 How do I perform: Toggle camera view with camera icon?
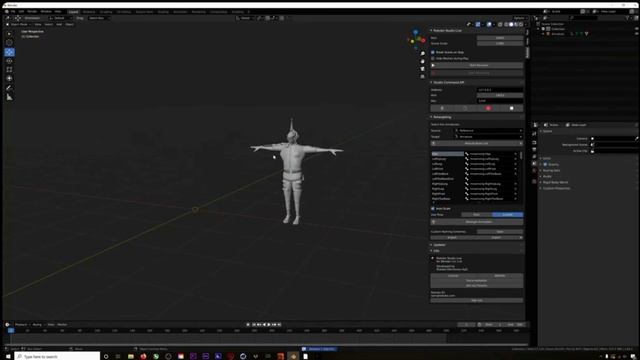click(422, 69)
